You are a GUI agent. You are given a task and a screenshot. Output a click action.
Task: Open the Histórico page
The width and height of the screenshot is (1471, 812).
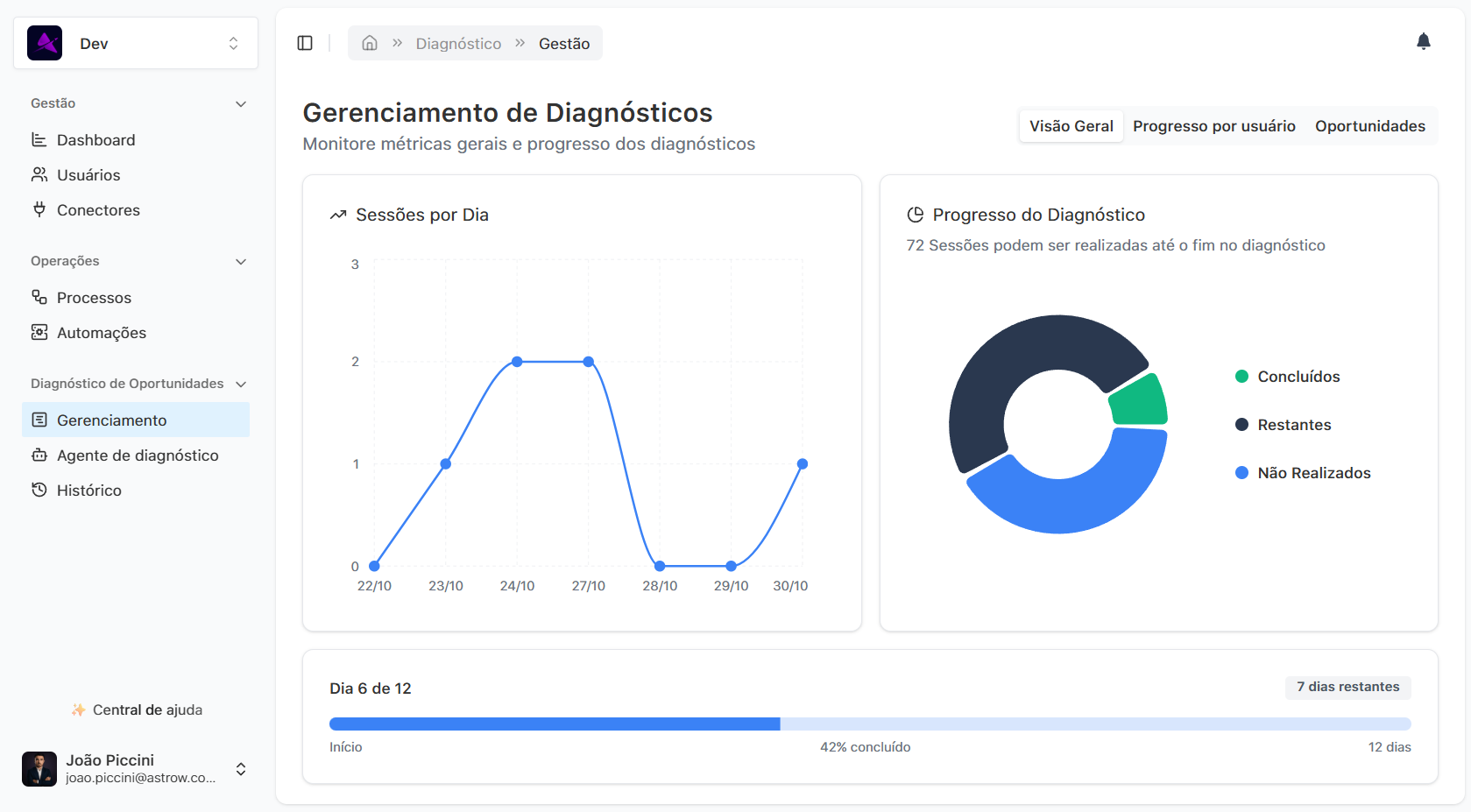pos(88,491)
